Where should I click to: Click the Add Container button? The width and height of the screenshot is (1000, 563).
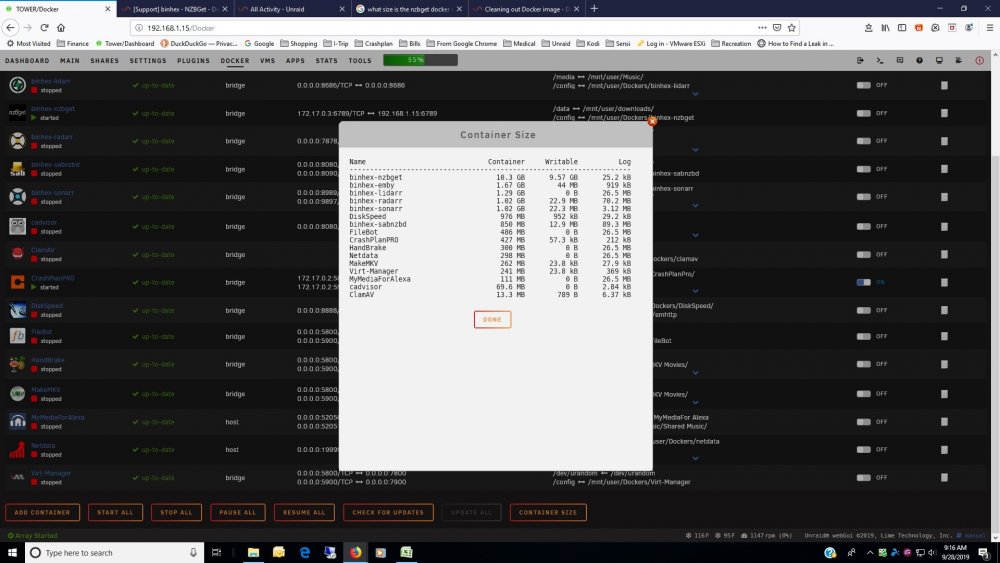[42, 512]
